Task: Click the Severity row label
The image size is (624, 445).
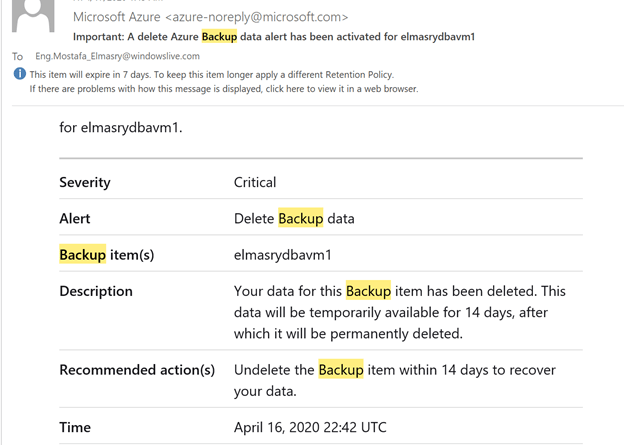Action: [85, 183]
